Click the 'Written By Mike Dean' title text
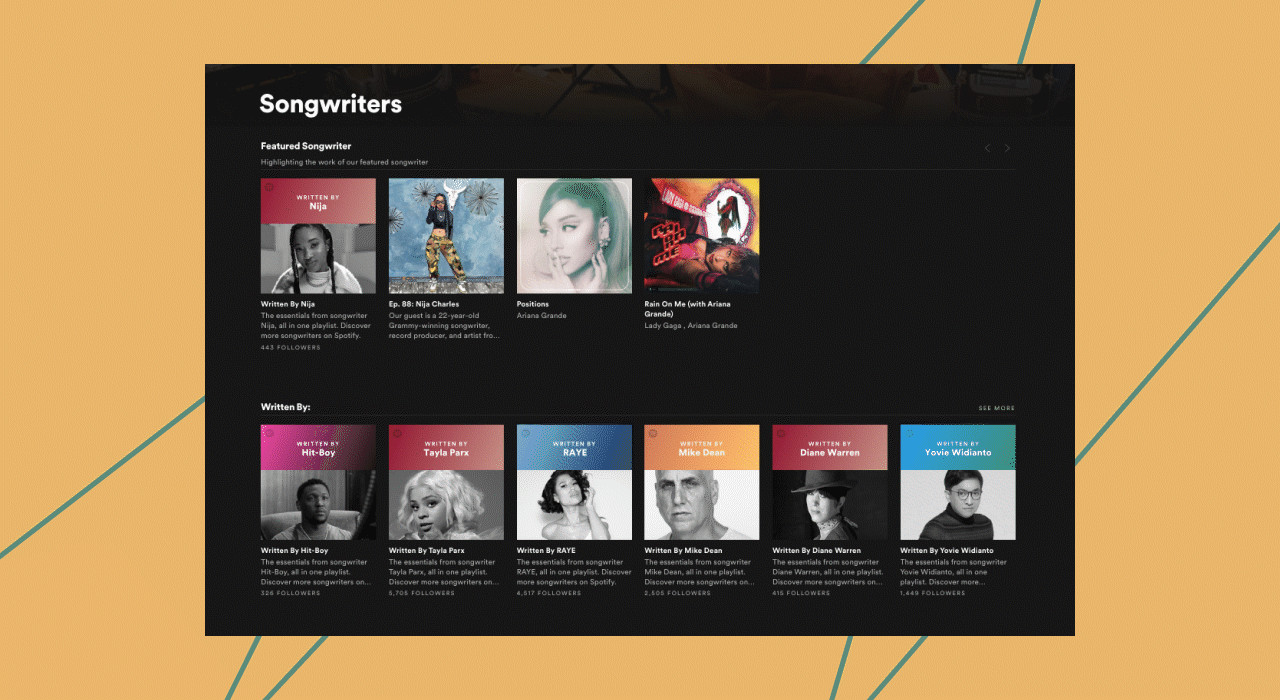The width and height of the screenshot is (1280, 700). click(x=683, y=550)
